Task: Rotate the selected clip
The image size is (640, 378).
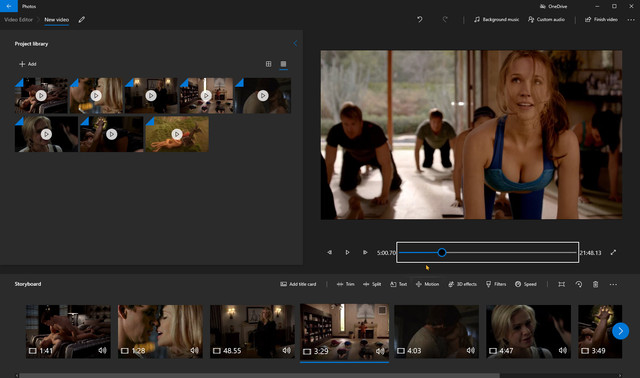Action: pyautogui.click(x=579, y=284)
